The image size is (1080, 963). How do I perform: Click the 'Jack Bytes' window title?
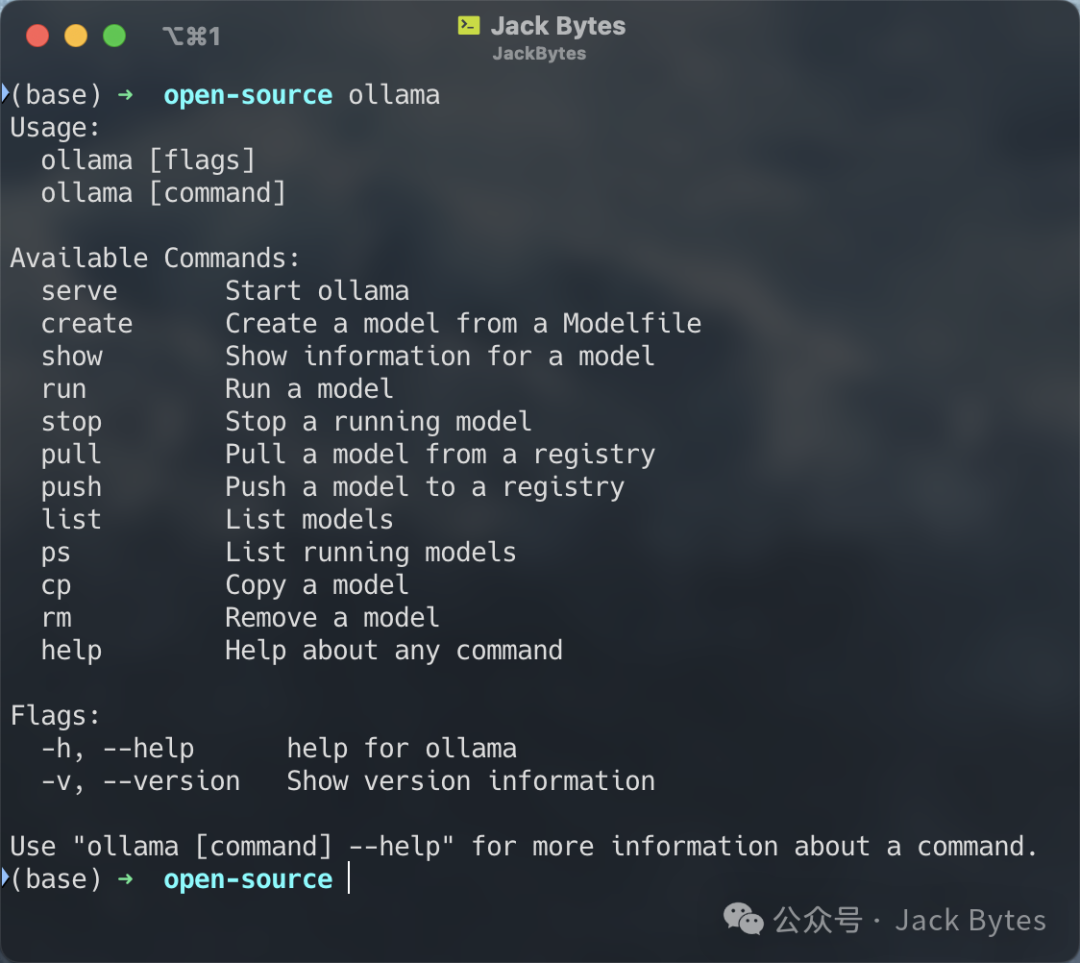(558, 26)
